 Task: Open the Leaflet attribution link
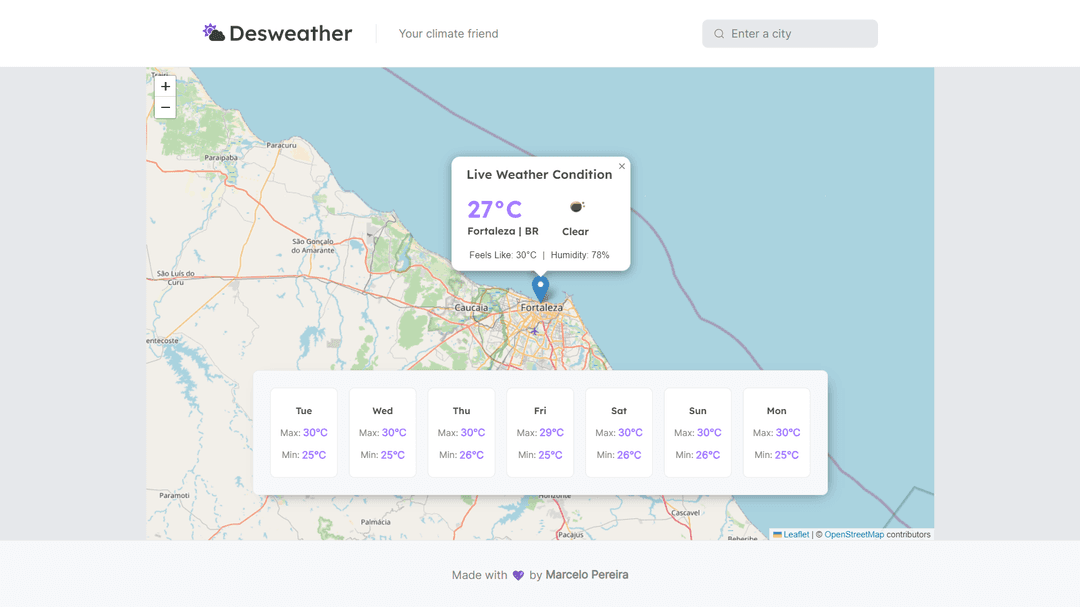(796, 535)
